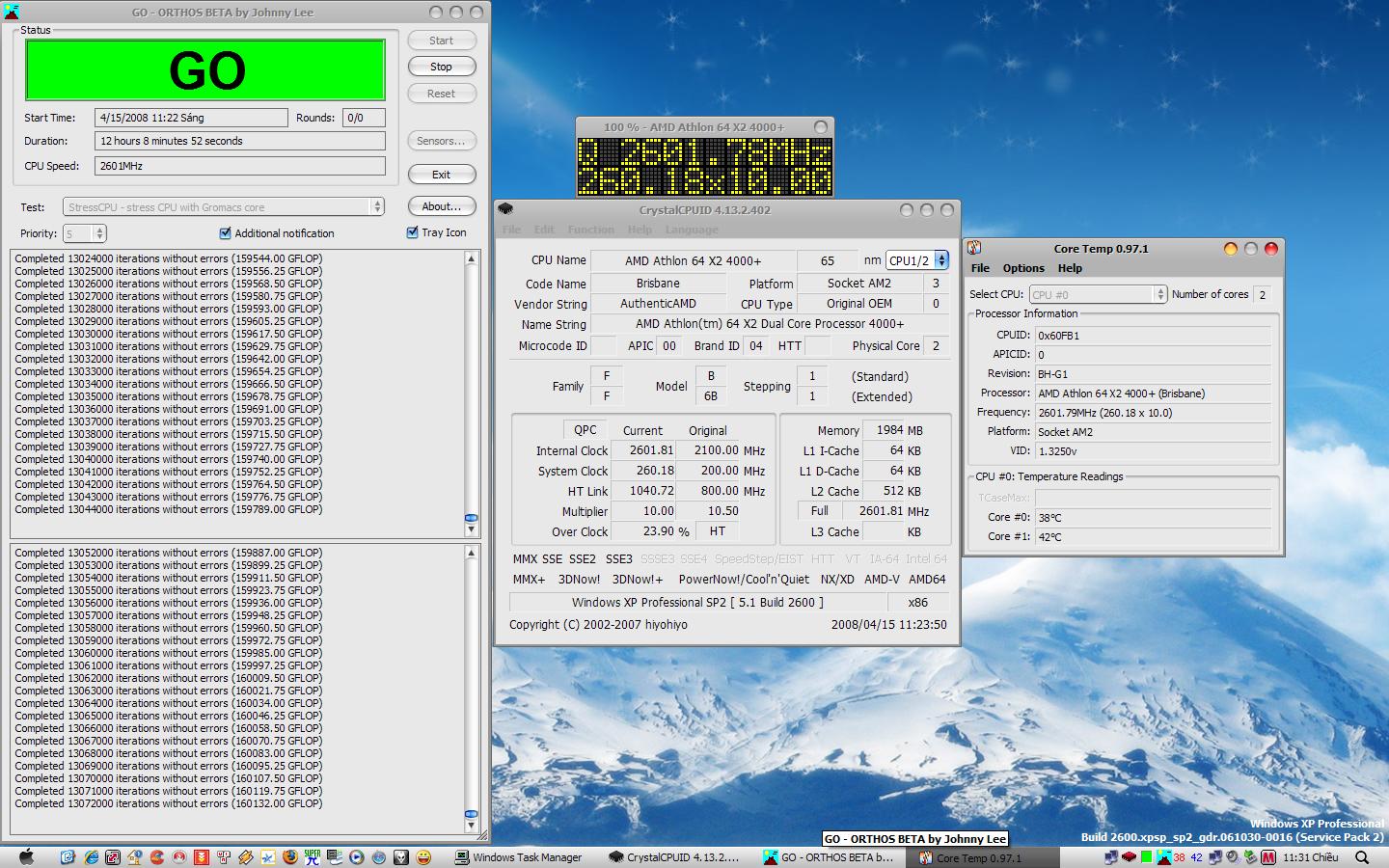Click the yellow-star quick launch icon
The image size is (1389, 868).
tap(268, 857)
